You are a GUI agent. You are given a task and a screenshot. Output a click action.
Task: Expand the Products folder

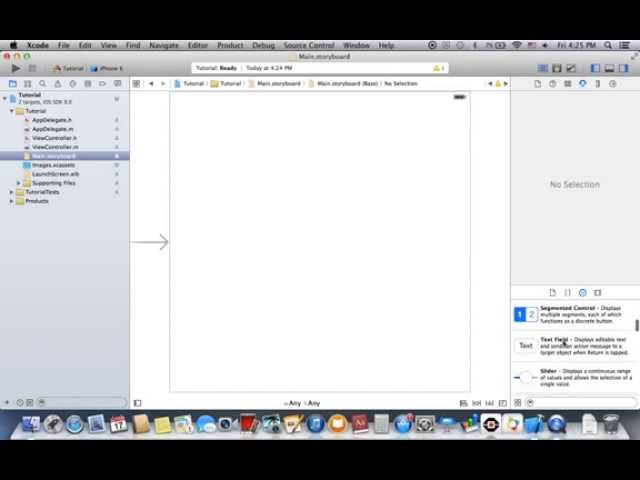point(12,201)
